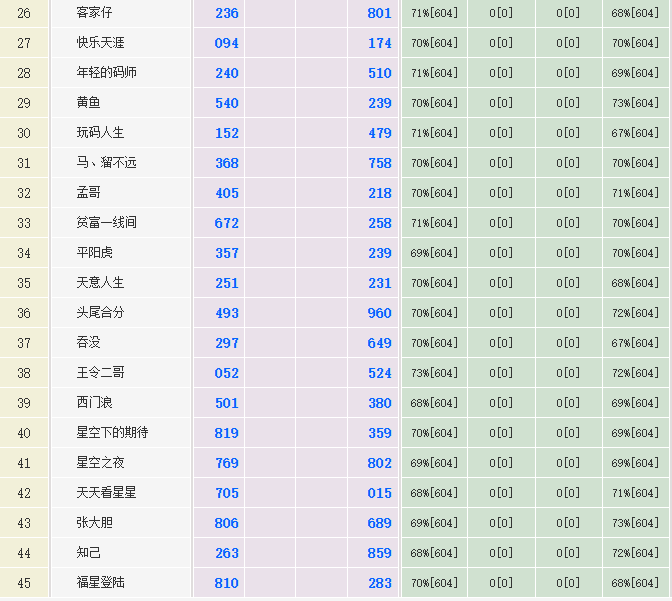Click the 67%[604] cell in 吞没 row
This screenshot has height=601, width=672.
pos(635,343)
